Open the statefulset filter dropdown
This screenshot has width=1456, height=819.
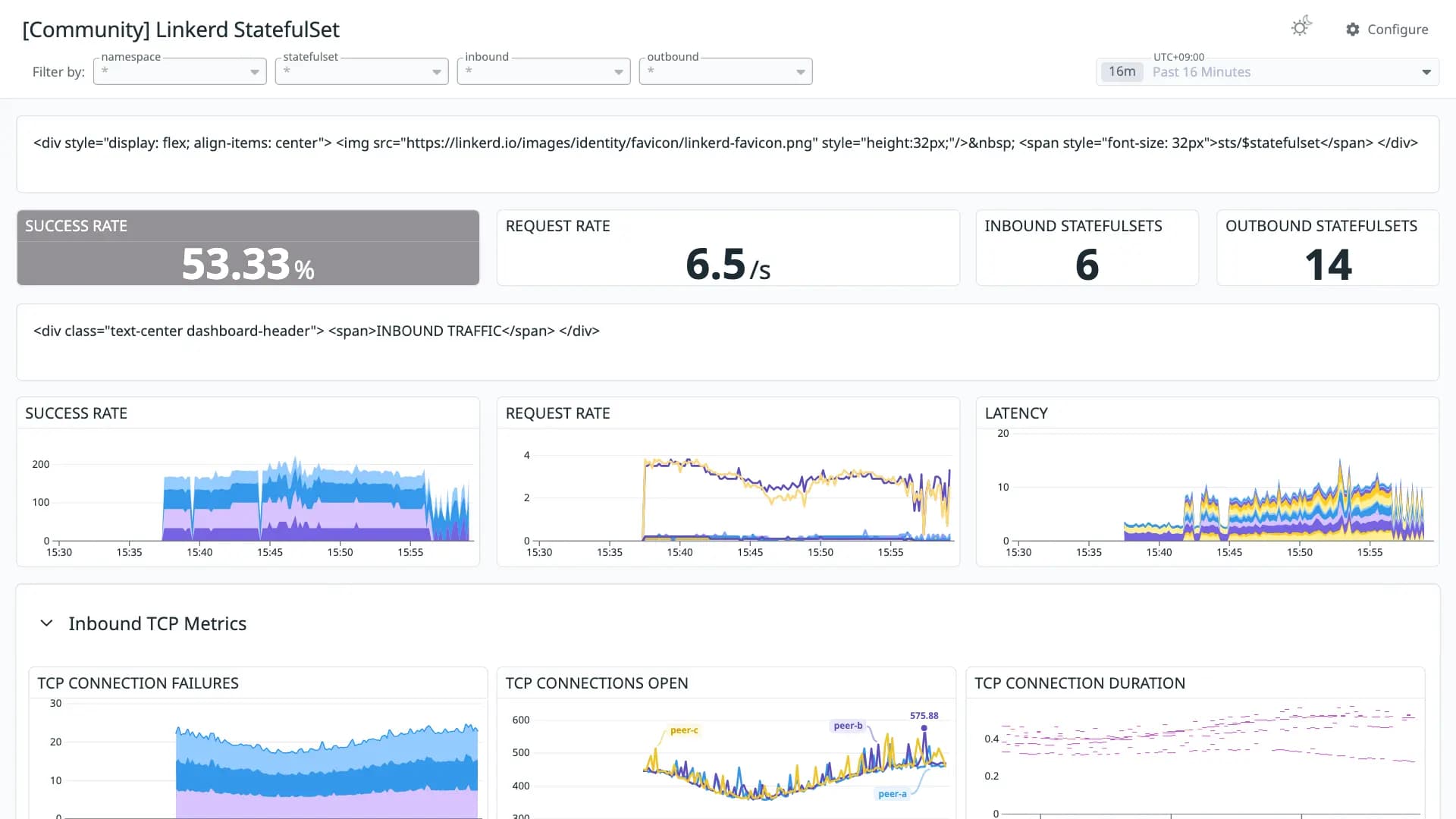[362, 71]
